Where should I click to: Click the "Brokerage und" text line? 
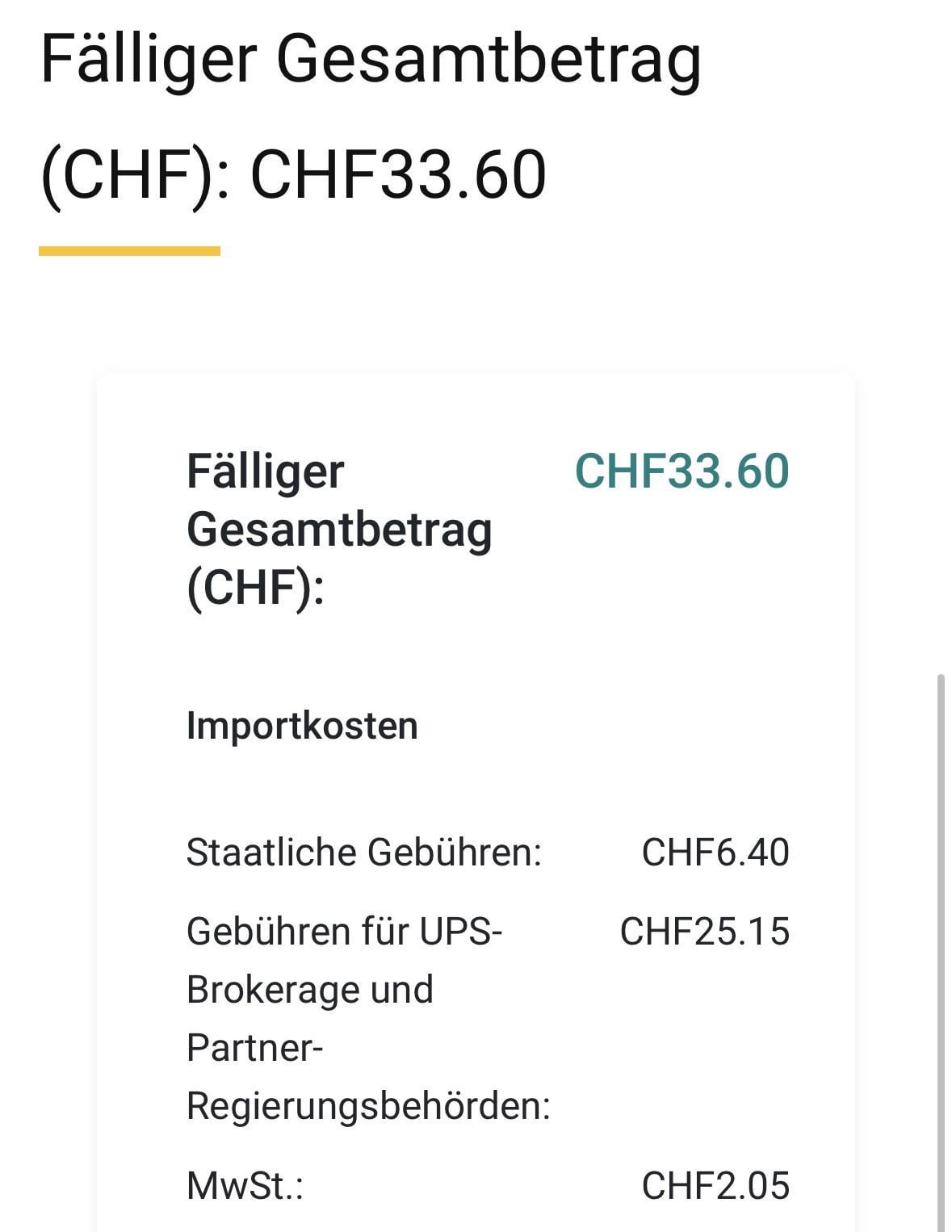coord(310,990)
